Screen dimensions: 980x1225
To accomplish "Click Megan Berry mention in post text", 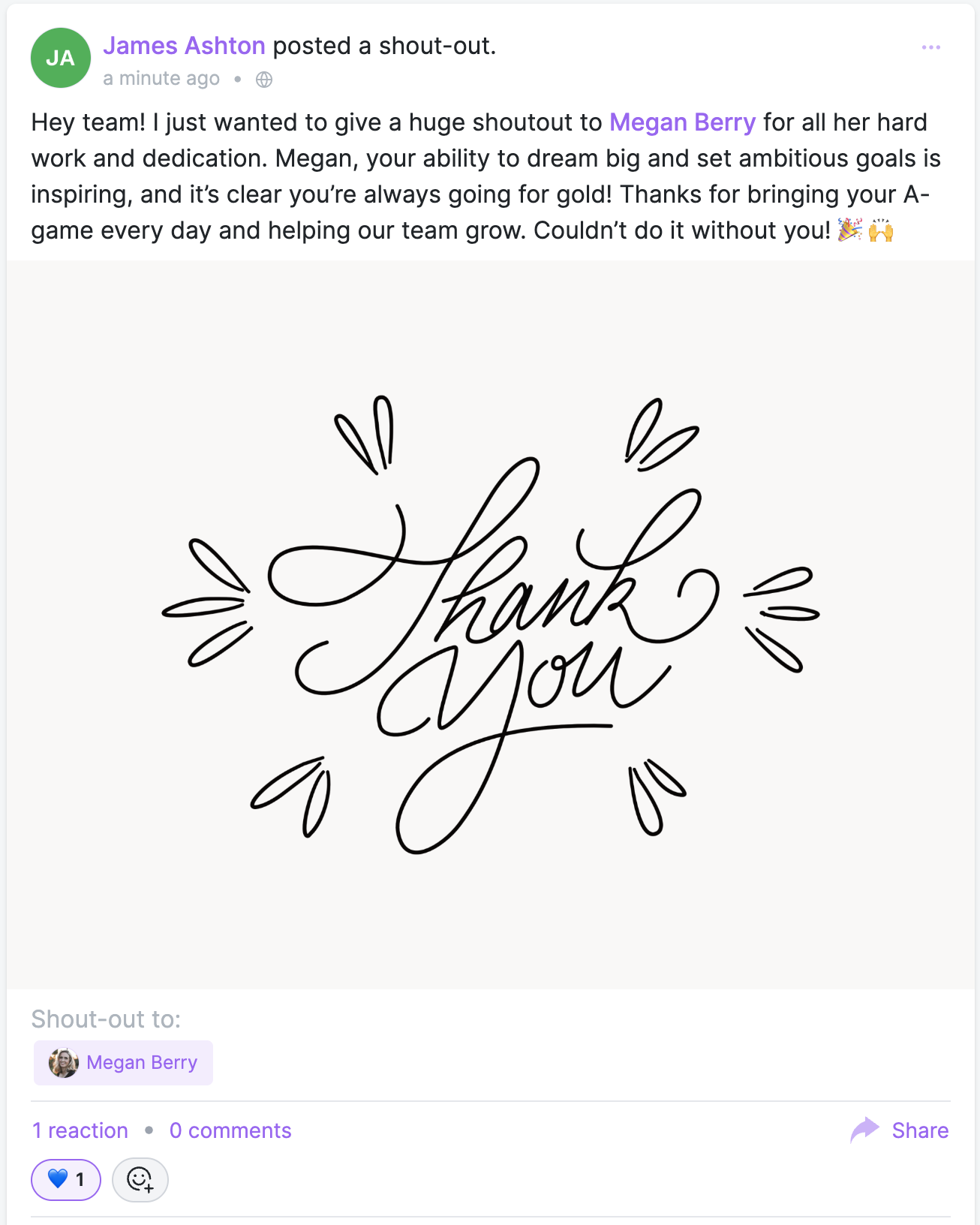I will (682, 122).
